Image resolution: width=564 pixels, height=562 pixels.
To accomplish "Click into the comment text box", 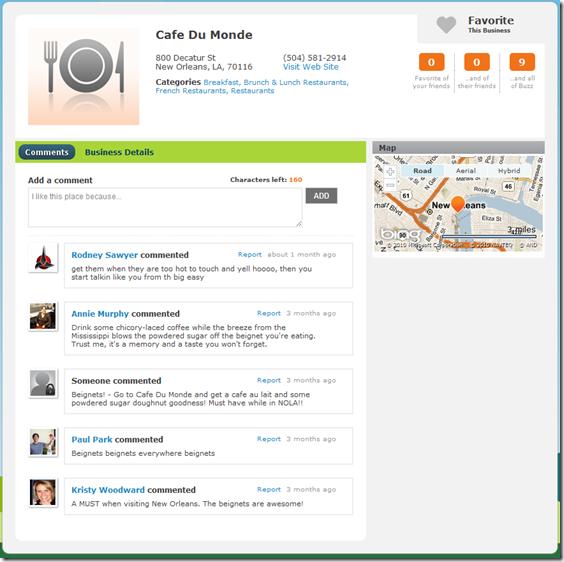I will point(165,208).
